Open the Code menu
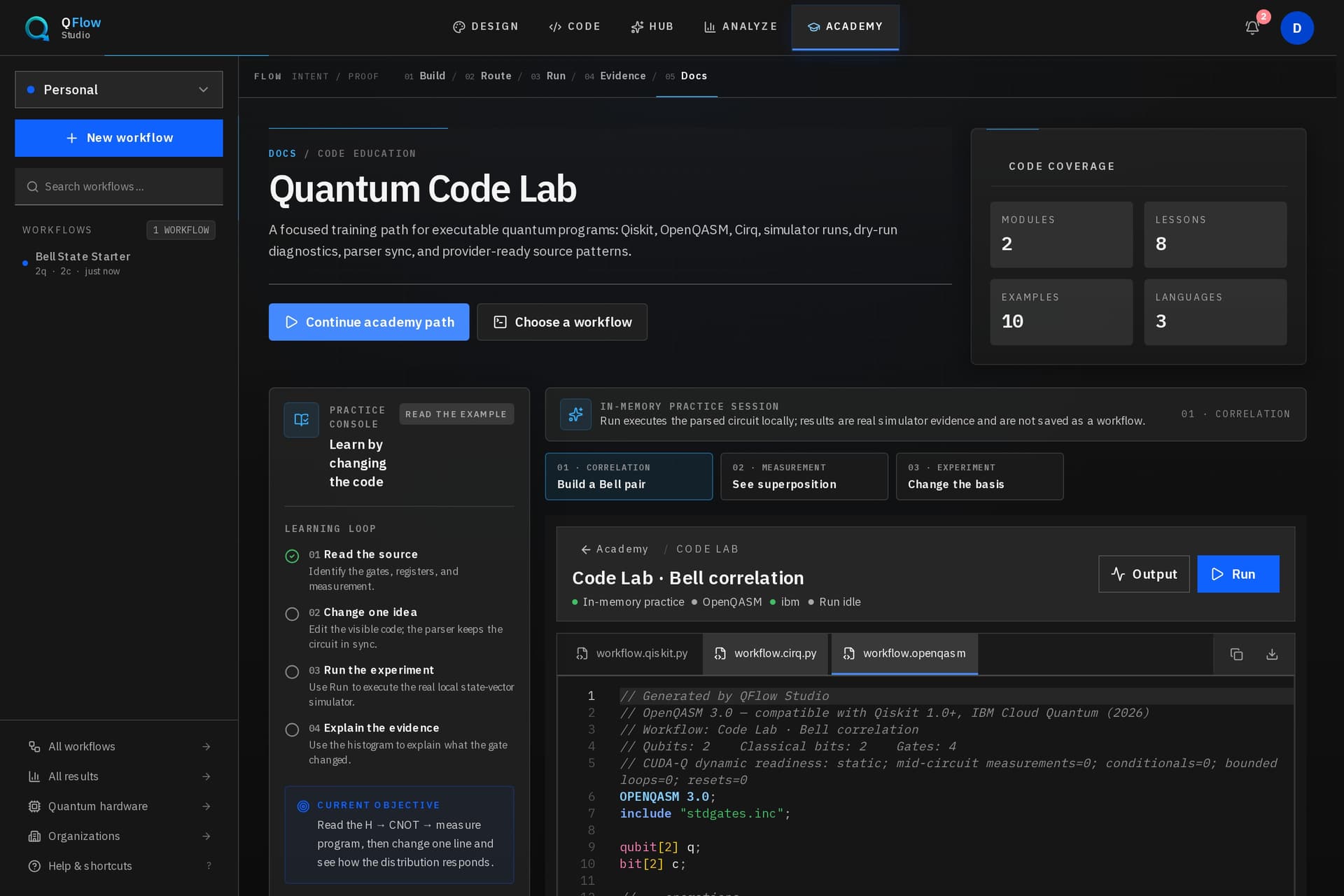 (x=575, y=27)
